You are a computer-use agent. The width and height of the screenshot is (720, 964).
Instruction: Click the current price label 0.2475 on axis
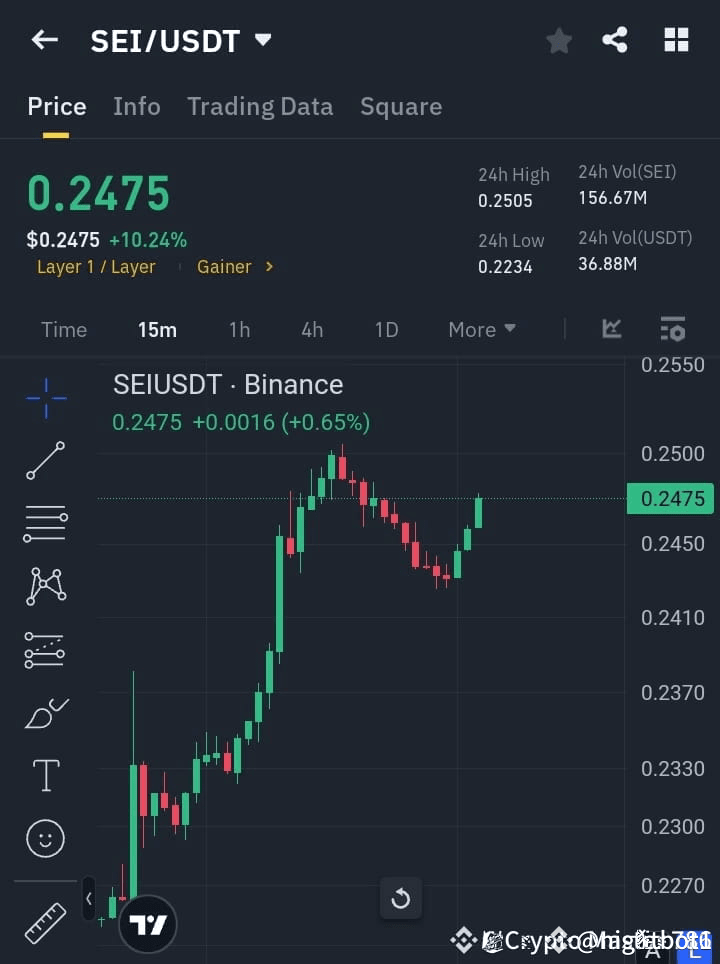(670, 499)
